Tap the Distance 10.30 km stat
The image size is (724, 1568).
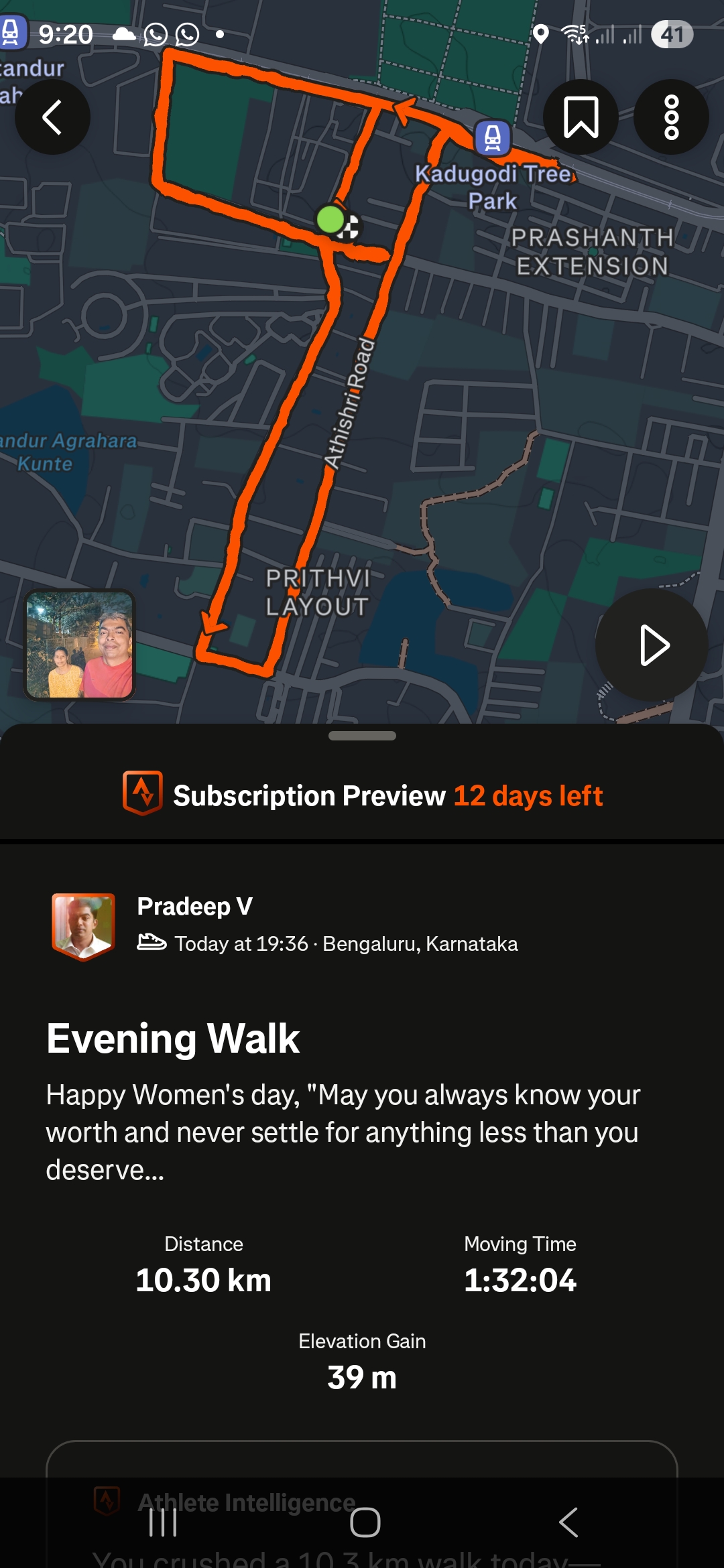point(204,1265)
